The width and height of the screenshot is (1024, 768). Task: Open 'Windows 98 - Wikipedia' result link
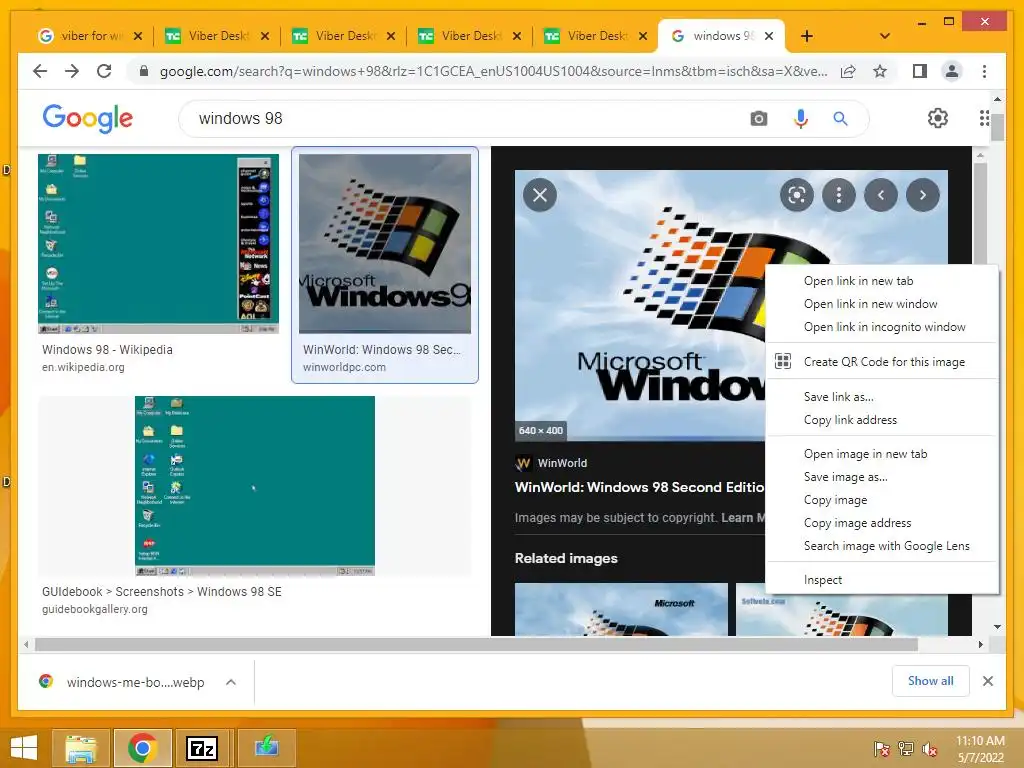(x=107, y=349)
